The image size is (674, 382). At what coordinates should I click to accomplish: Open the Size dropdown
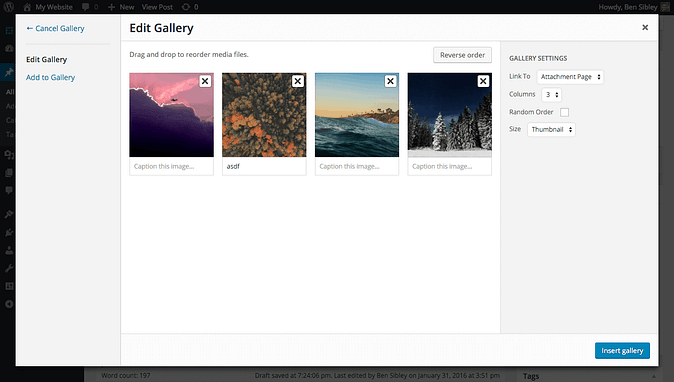point(551,129)
